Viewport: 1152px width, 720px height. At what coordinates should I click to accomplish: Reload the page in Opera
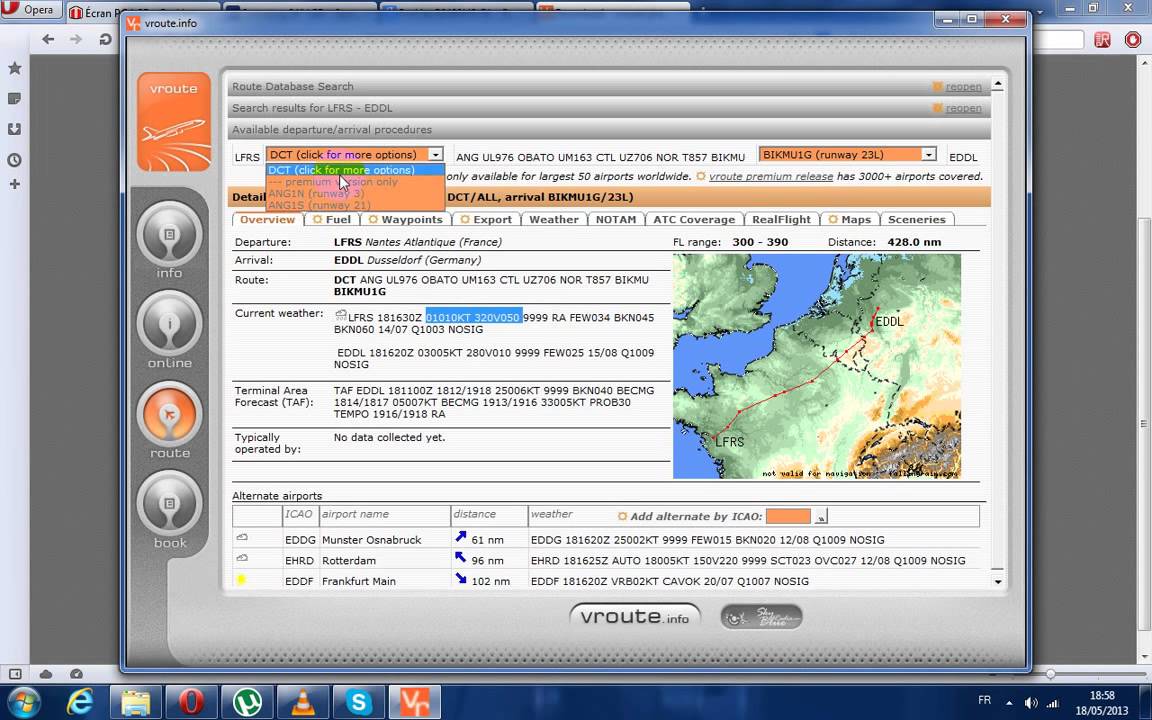pyautogui.click(x=104, y=39)
